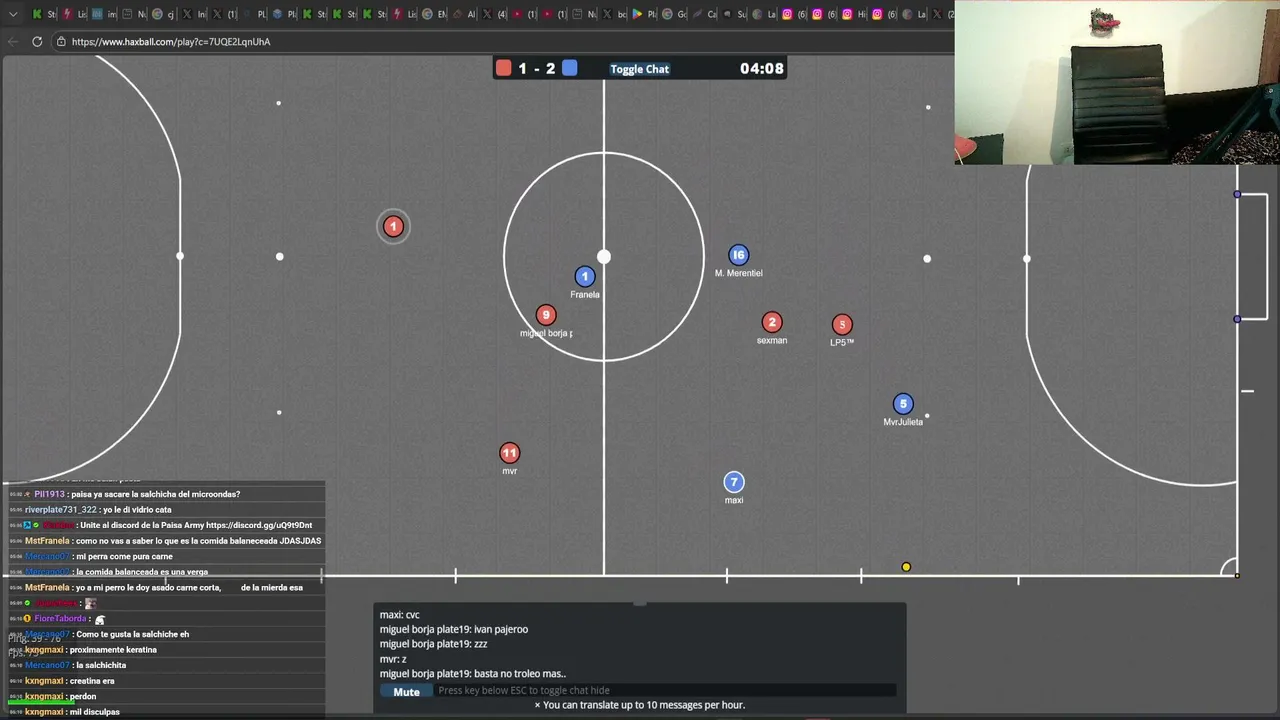Select blue player 5 MvrJulieta
The width and height of the screenshot is (1280, 720).
tap(903, 404)
